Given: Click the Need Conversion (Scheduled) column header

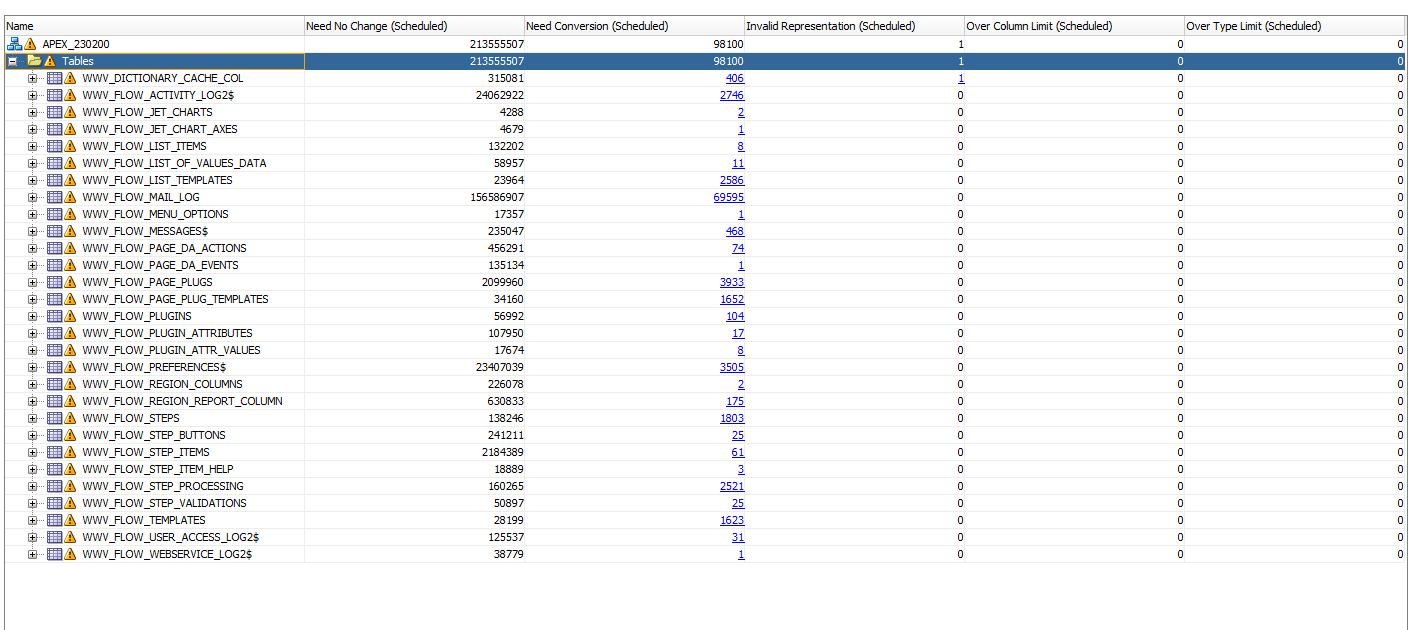Looking at the screenshot, I should point(597,26).
